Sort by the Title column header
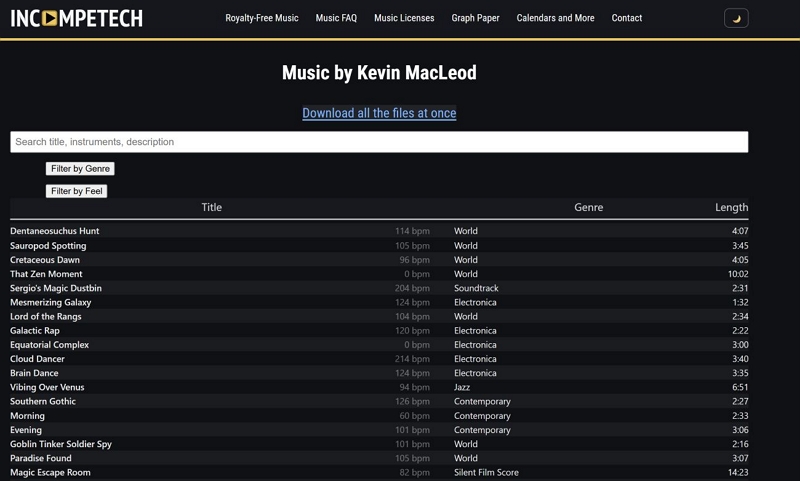The image size is (800, 481). 211,207
